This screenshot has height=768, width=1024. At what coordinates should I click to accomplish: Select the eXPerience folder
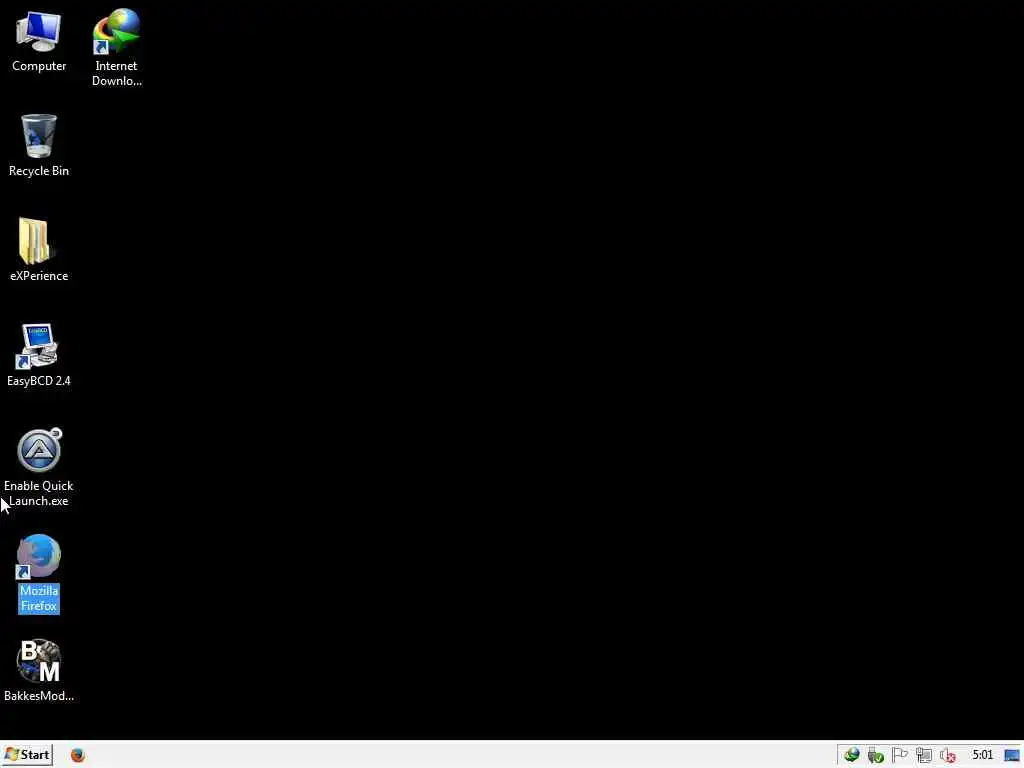39,249
